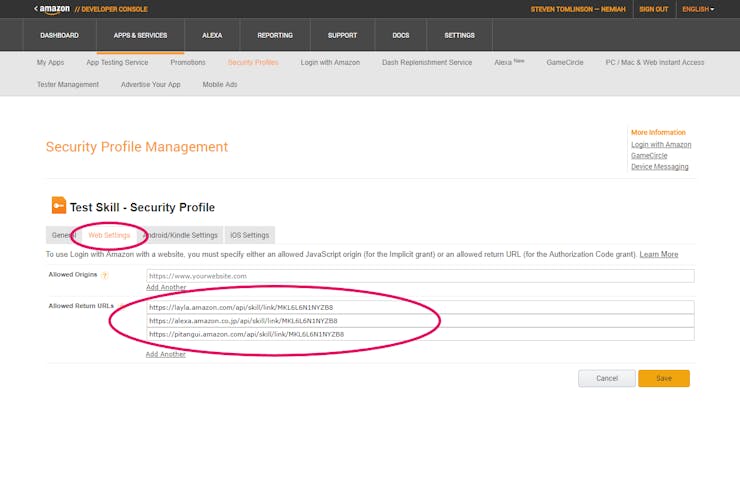Image resolution: width=740 pixels, height=496 pixels.
Task: Open GameCircle submenu link
Action: pos(564,62)
